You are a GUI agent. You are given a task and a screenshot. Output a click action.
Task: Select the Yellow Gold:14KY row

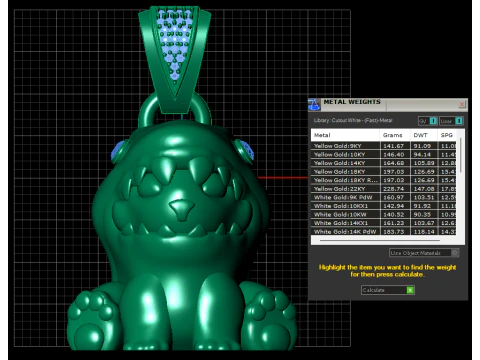384,163
